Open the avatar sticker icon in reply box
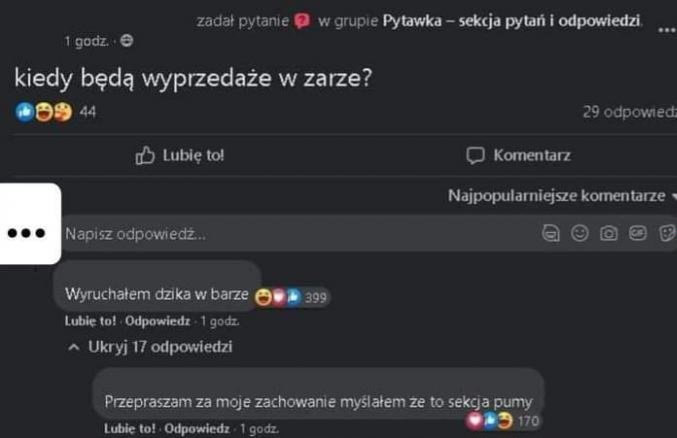The width and height of the screenshot is (677, 438). click(x=550, y=233)
